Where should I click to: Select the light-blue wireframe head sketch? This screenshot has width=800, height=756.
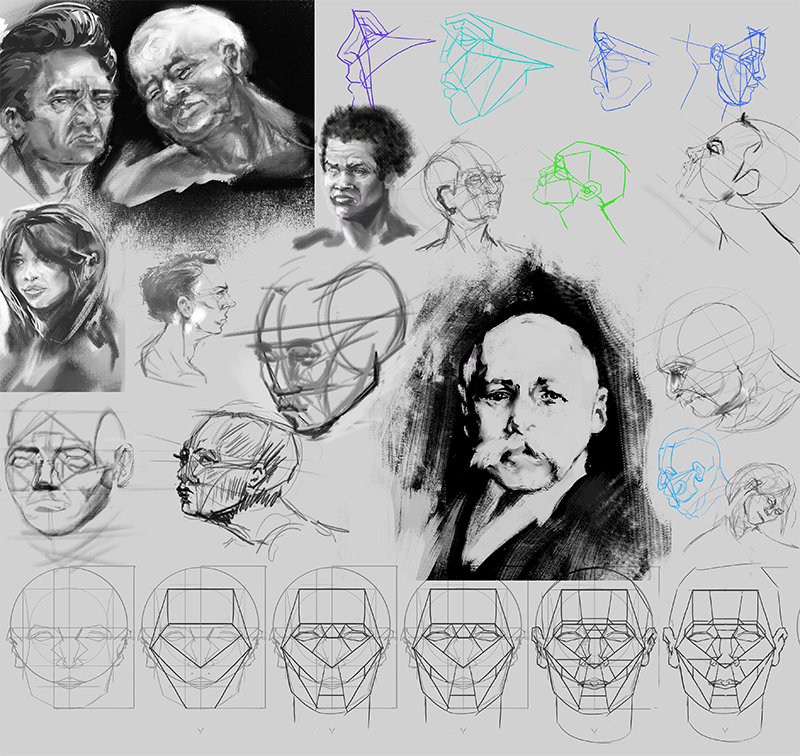click(691, 472)
